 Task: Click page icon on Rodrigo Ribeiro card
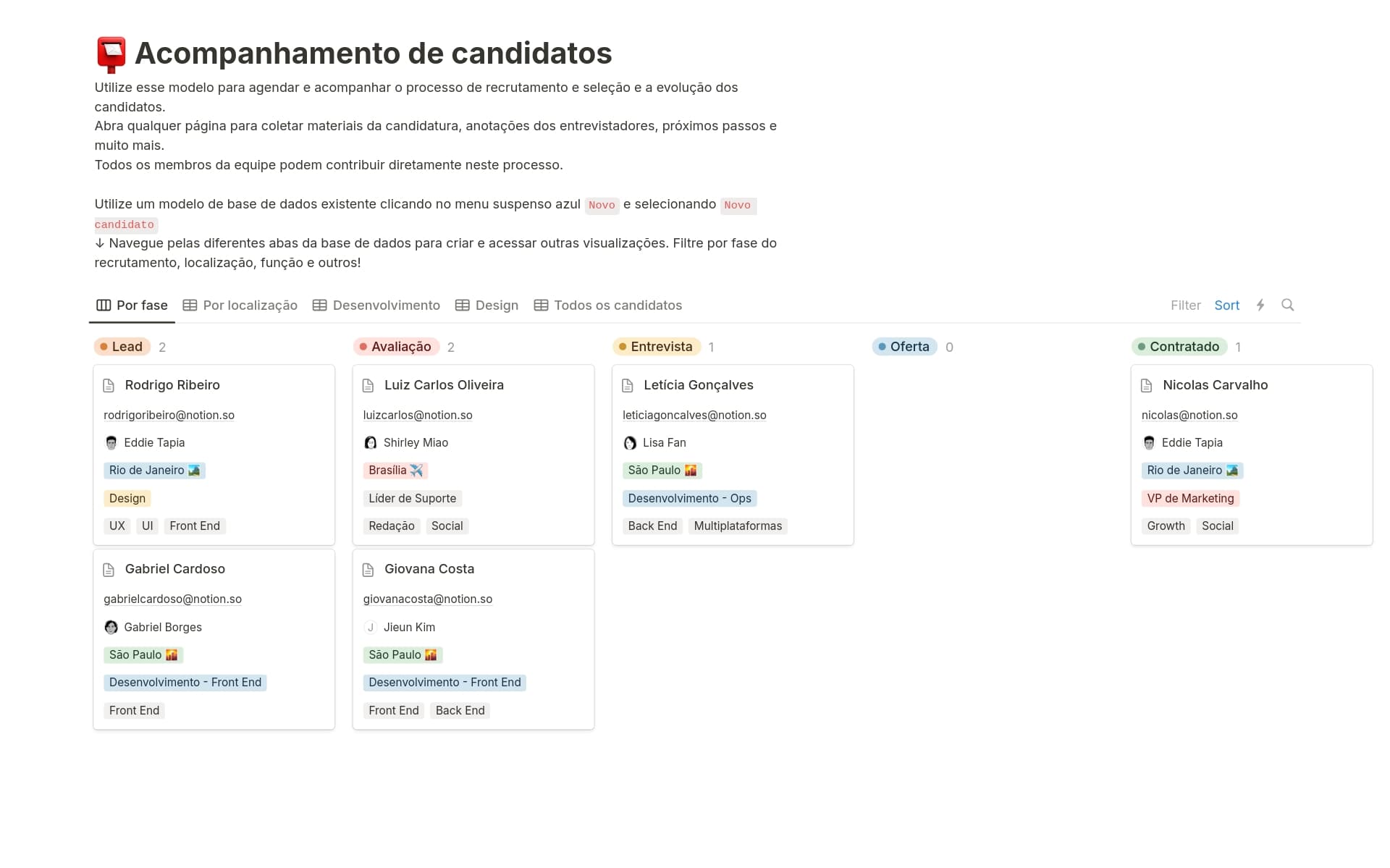click(x=109, y=385)
